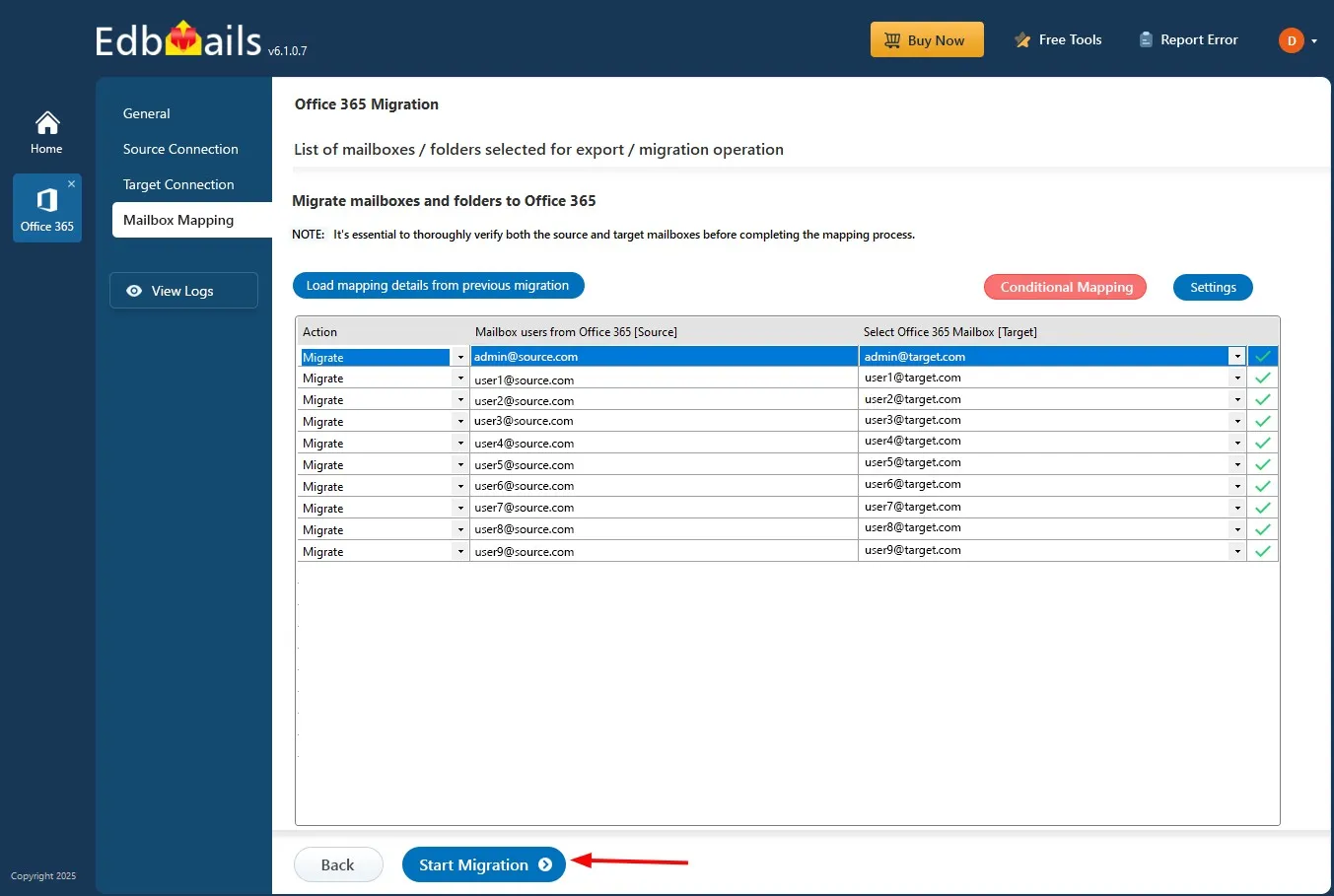Expand Action dropdown for user2@source.com
This screenshot has width=1334, height=896.
click(x=459, y=400)
